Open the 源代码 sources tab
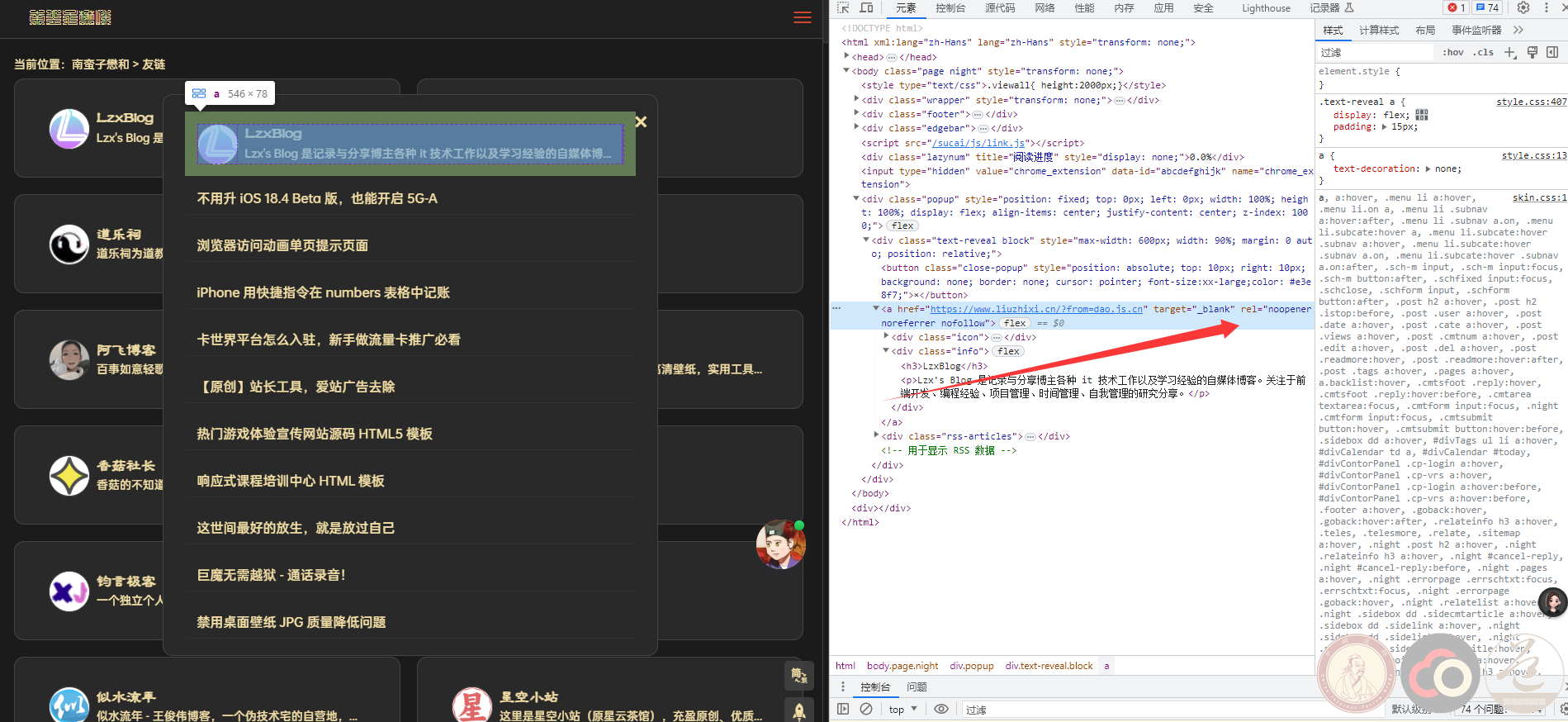The image size is (1568, 722). [1000, 8]
